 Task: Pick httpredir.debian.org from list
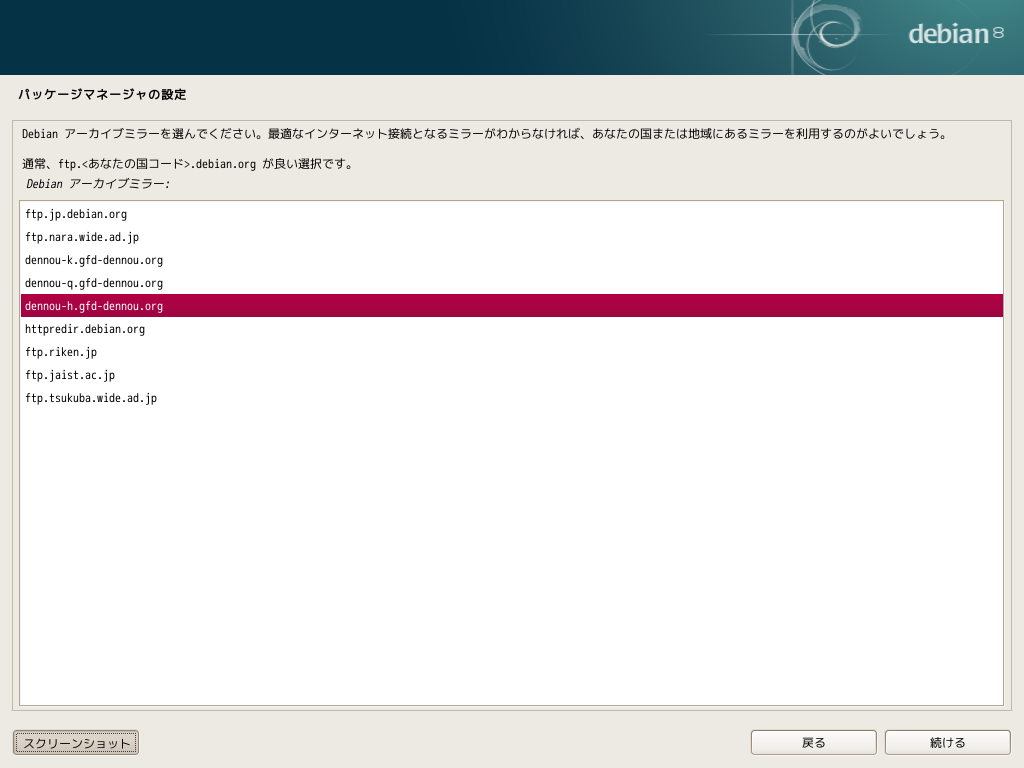(511, 329)
